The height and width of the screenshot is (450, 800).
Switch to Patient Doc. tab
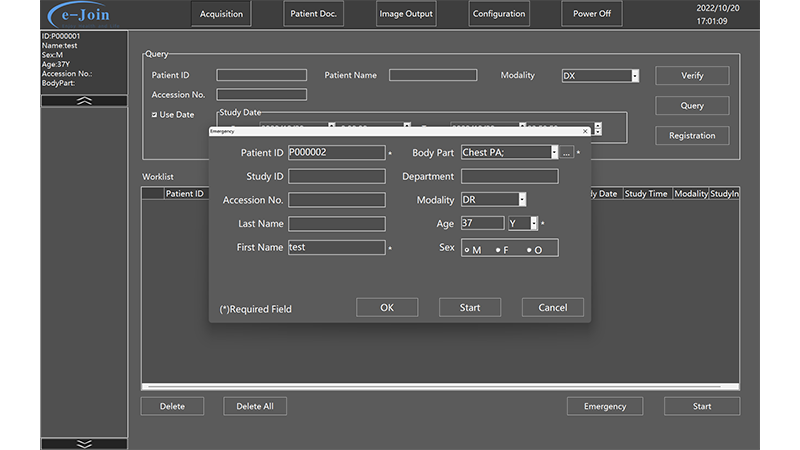click(x=313, y=14)
